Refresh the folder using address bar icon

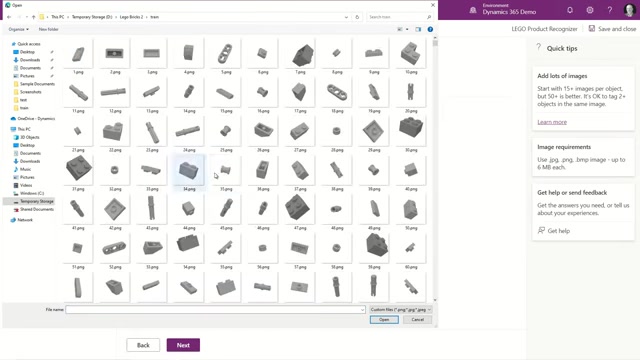pos(357,17)
